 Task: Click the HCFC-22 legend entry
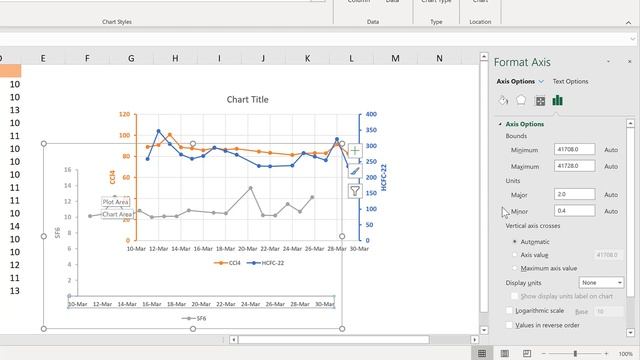point(265,263)
